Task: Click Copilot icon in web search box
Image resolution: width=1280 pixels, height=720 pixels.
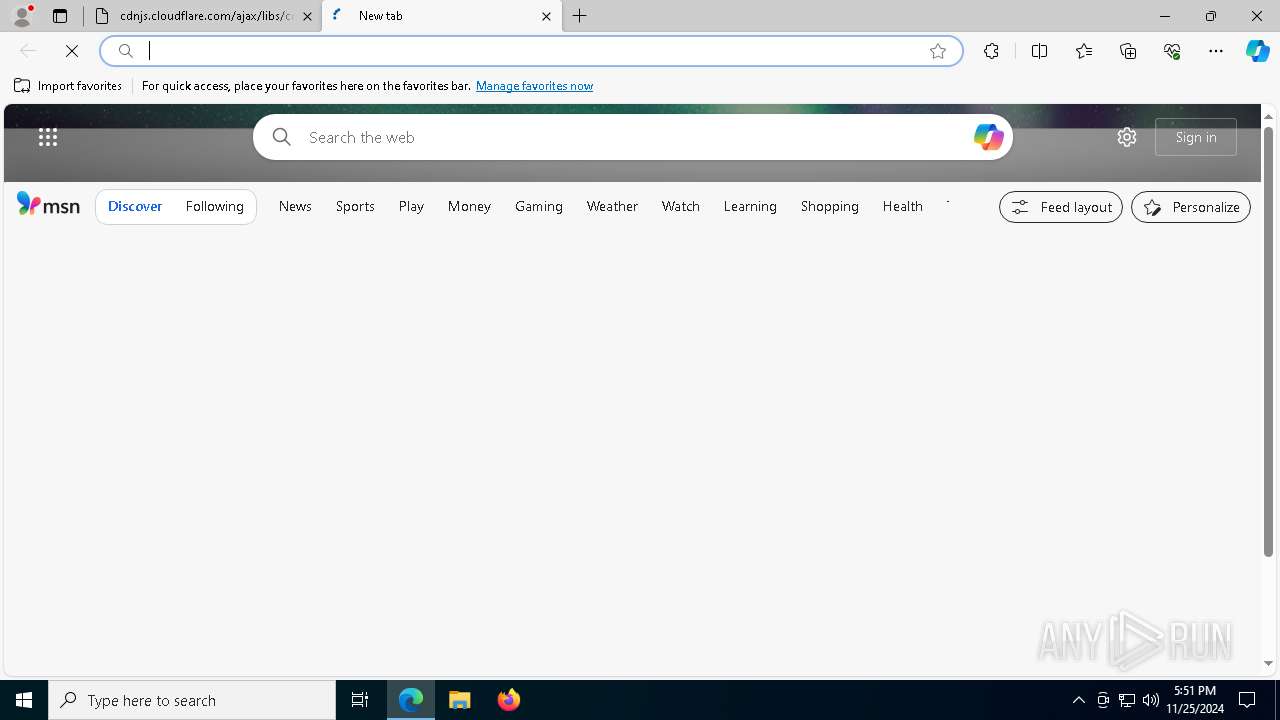Action: [988, 137]
